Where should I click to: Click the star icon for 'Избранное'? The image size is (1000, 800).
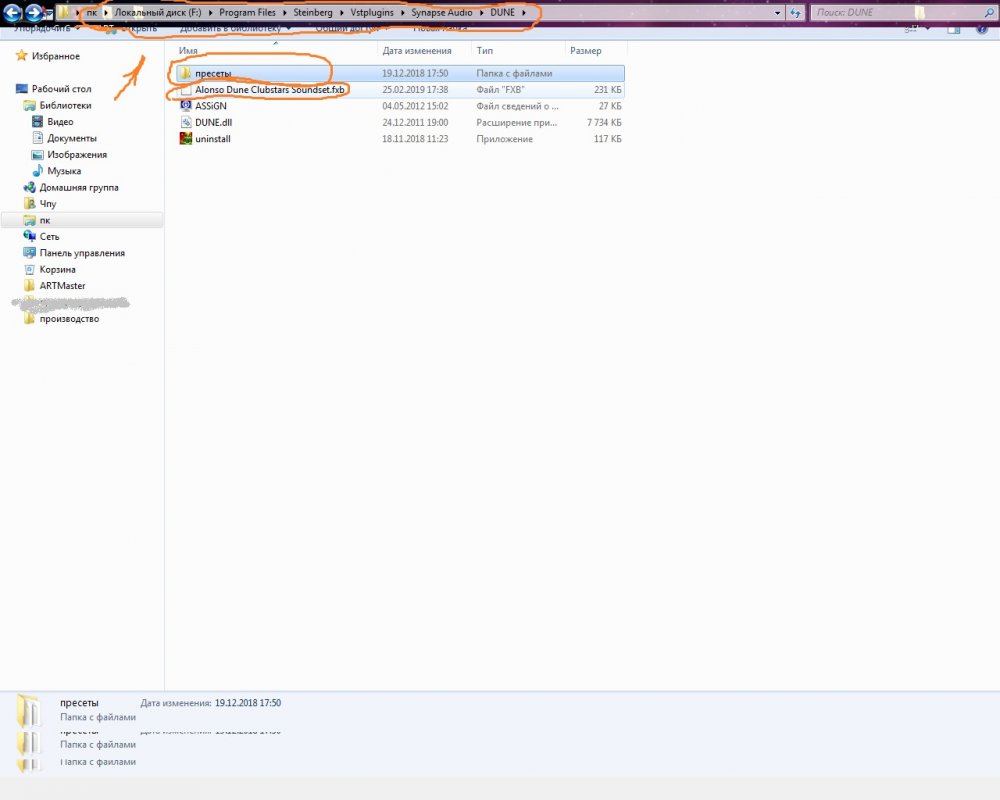pos(22,56)
